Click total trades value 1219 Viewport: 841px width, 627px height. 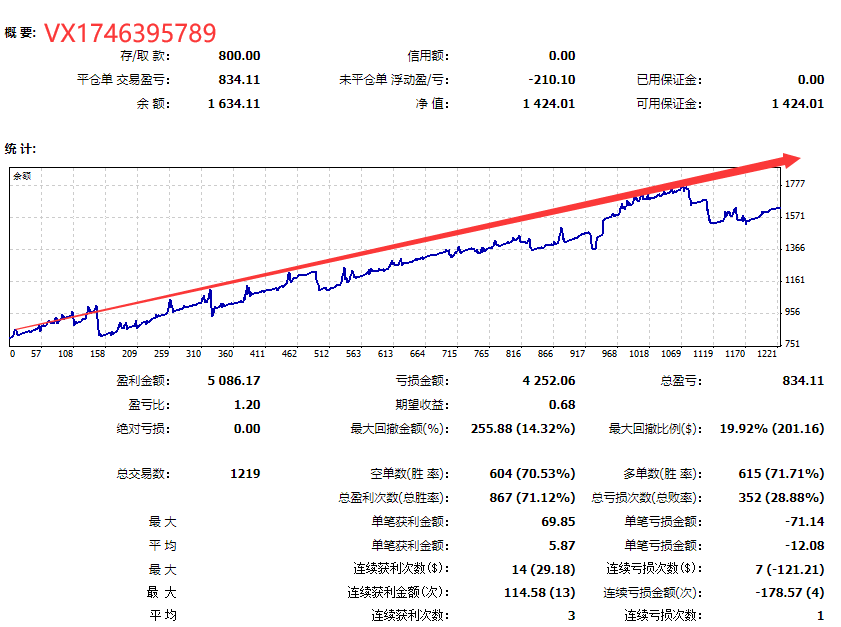coord(245,474)
